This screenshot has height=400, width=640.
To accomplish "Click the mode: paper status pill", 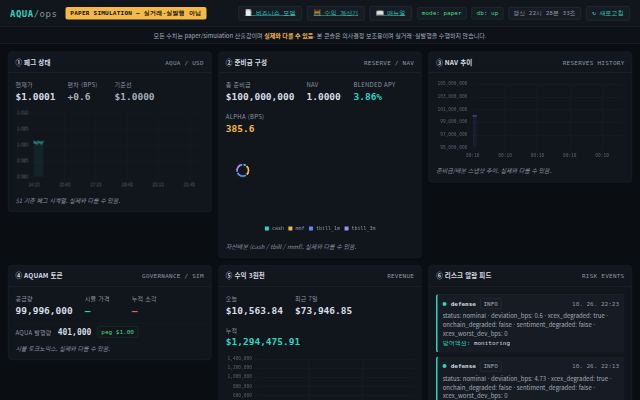I will pos(441,13).
